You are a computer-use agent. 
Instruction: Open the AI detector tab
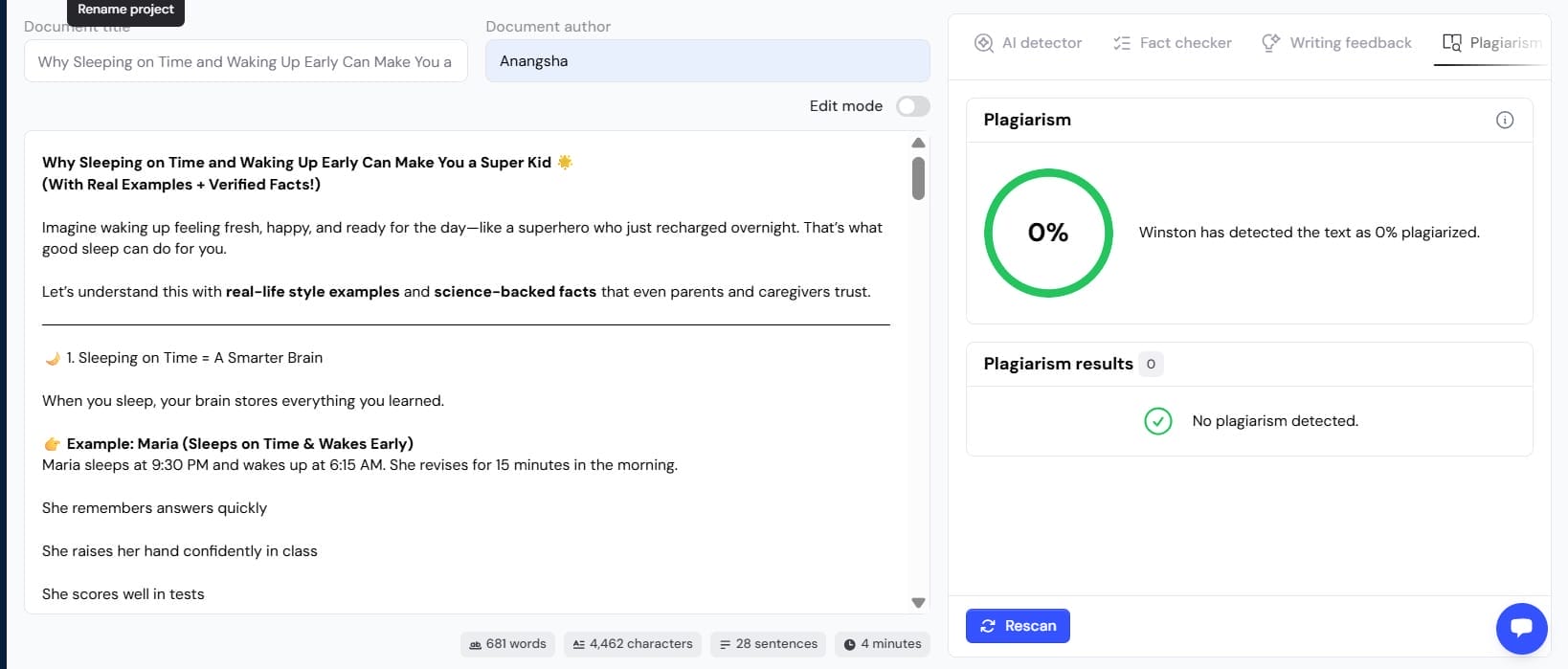click(1027, 43)
